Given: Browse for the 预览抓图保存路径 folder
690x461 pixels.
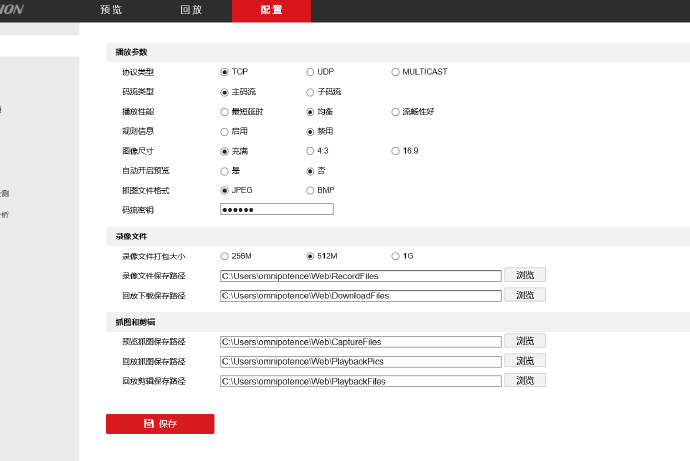Looking at the screenshot, I should pyautogui.click(x=525, y=341).
